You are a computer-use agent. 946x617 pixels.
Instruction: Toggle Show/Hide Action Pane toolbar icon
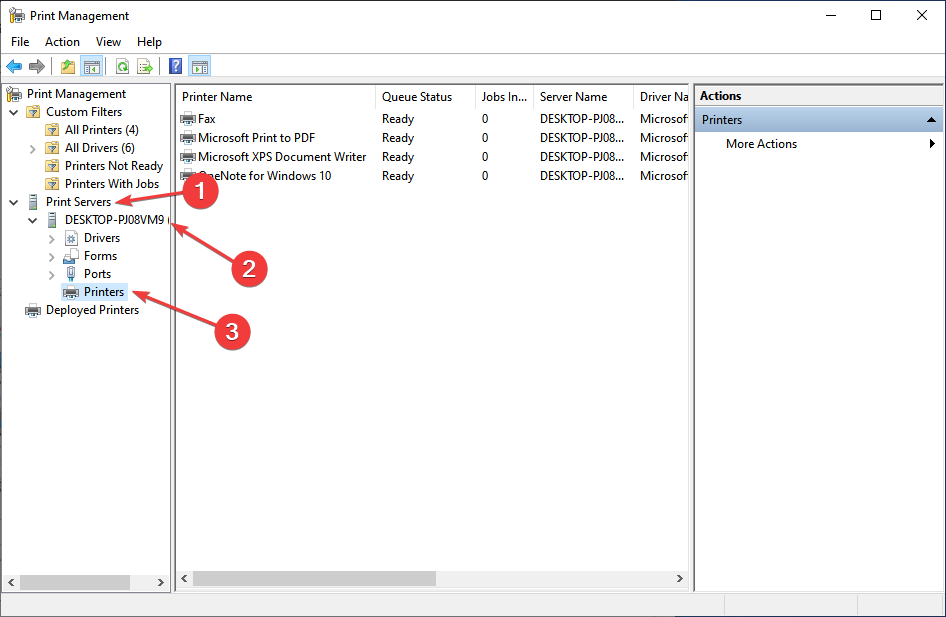pyautogui.click(x=200, y=66)
